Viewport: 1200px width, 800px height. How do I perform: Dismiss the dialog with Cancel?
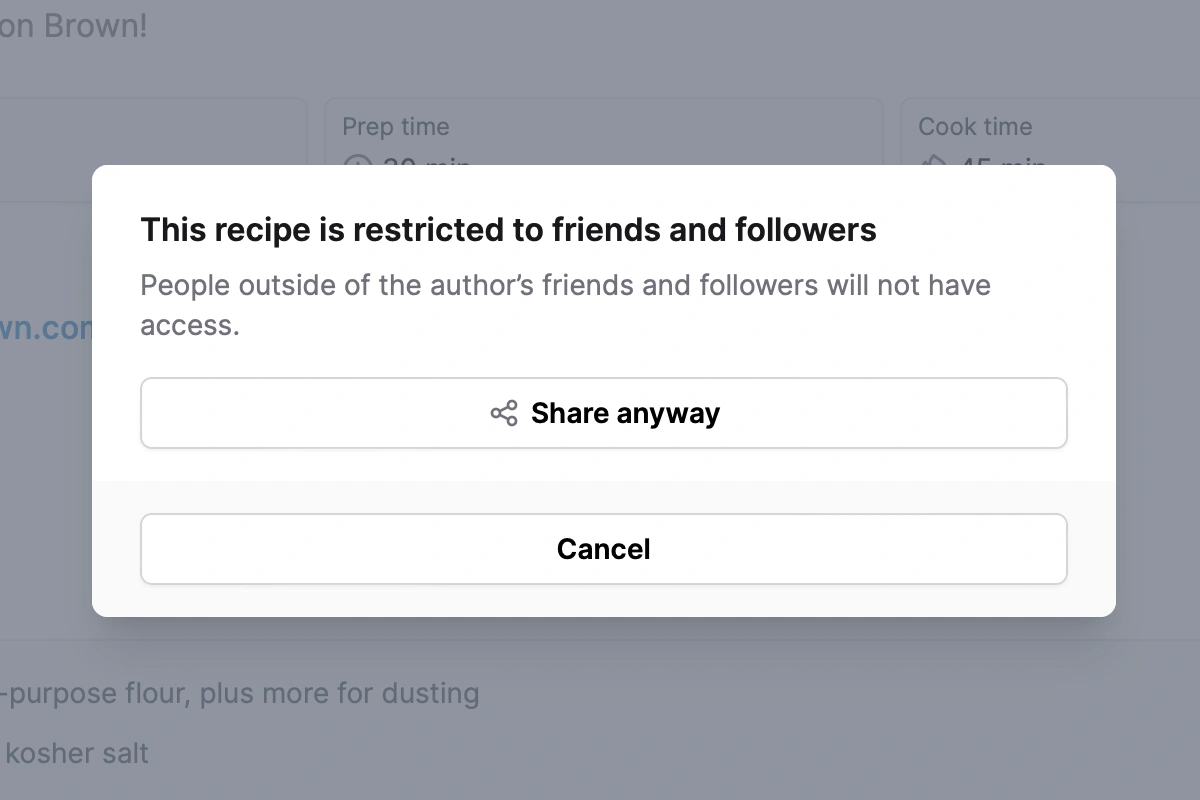[x=603, y=549]
